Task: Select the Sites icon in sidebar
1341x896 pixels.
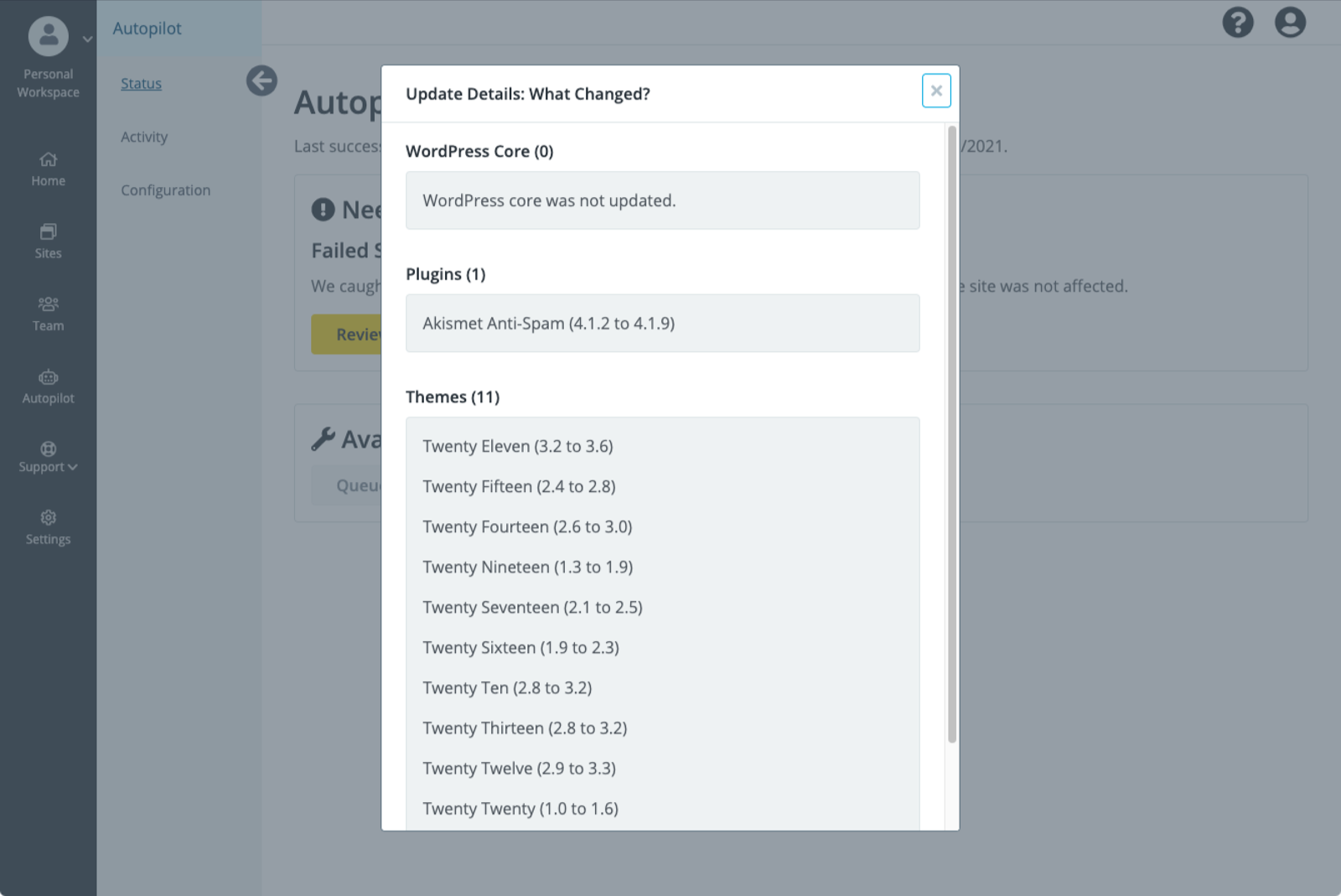Action: click(48, 241)
